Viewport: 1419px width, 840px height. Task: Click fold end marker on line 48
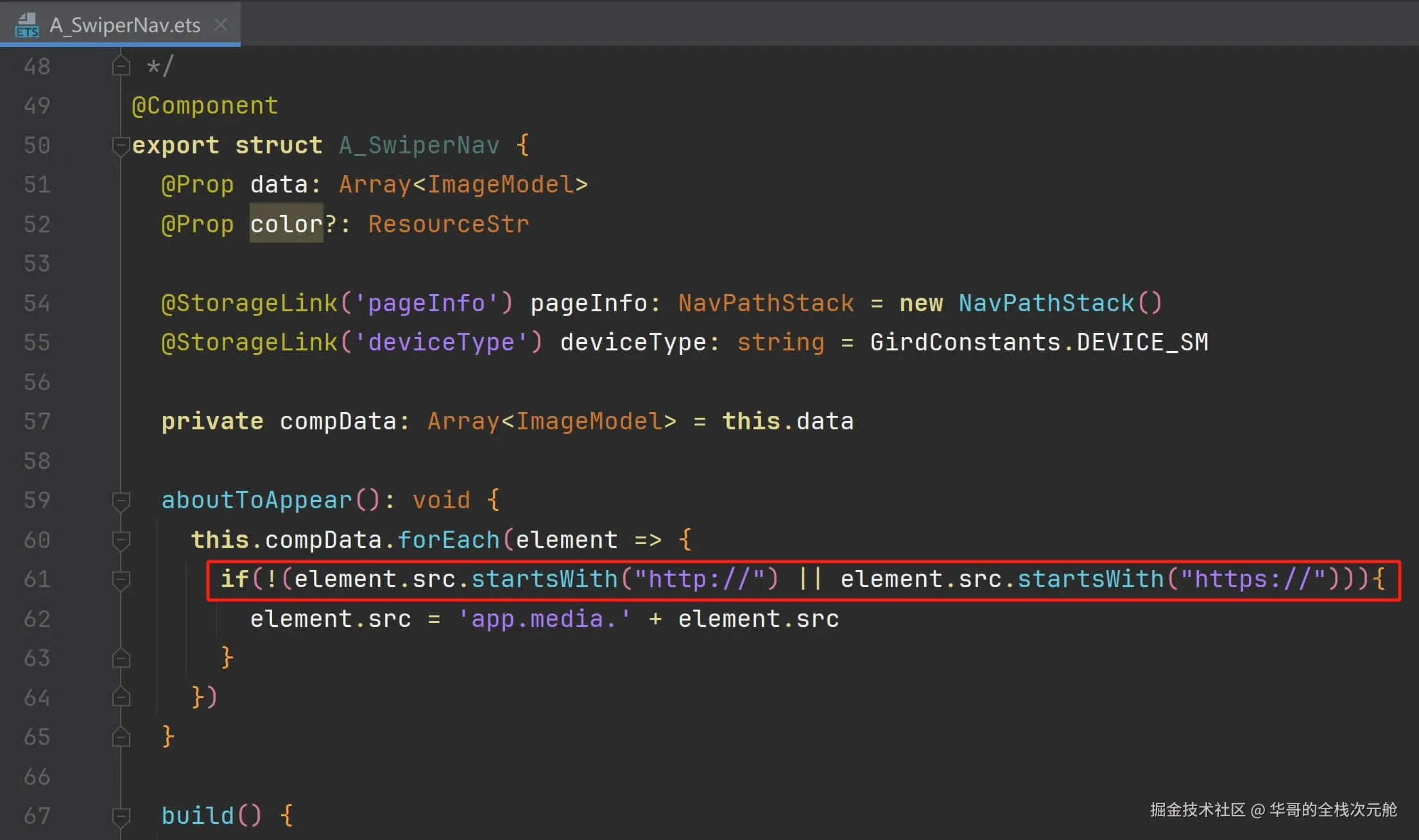121,66
